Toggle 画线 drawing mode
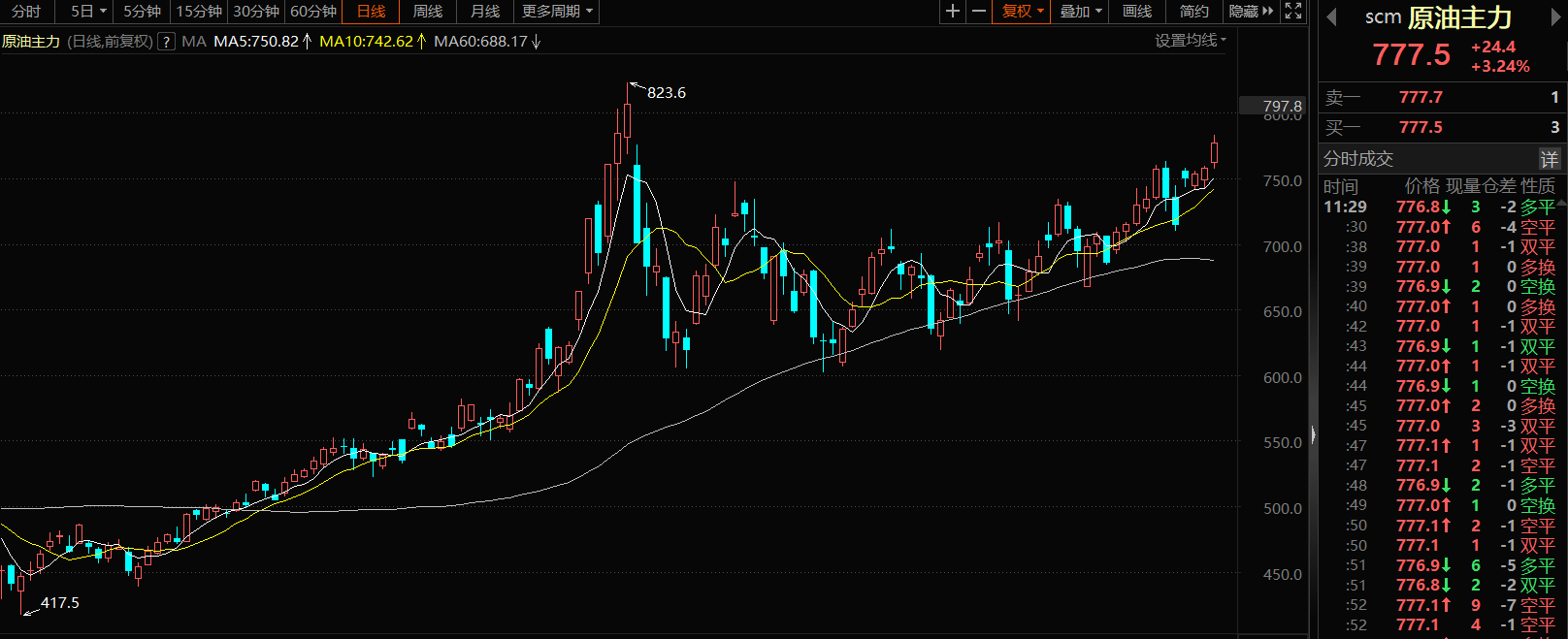 1137,12
